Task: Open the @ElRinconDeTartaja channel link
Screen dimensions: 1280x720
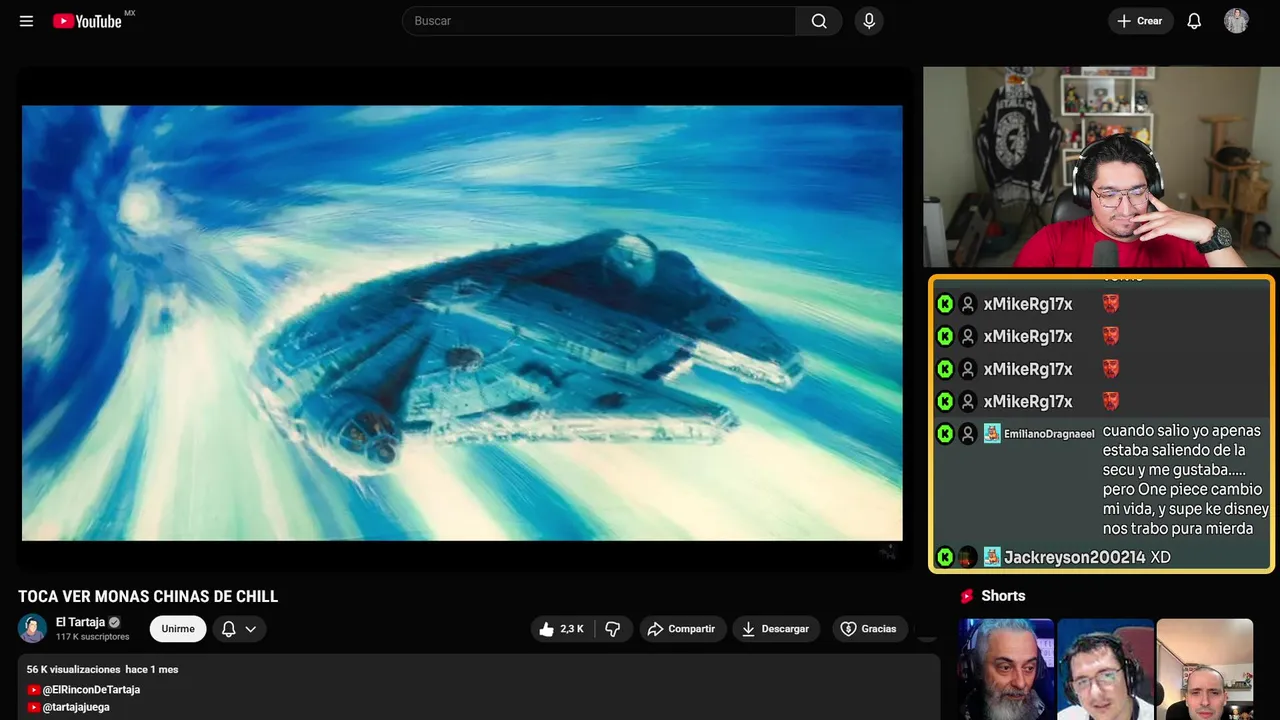Action: pos(91,690)
